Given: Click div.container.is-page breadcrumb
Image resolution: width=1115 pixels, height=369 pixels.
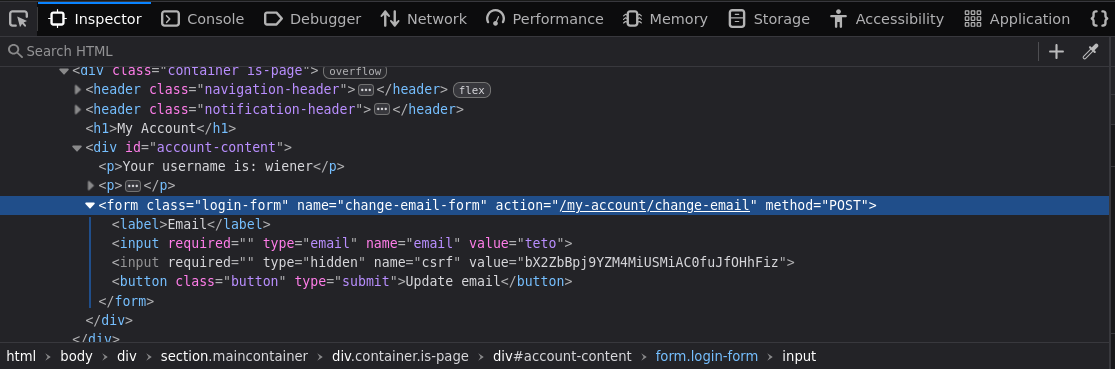Looking at the screenshot, I should pos(400,356).
